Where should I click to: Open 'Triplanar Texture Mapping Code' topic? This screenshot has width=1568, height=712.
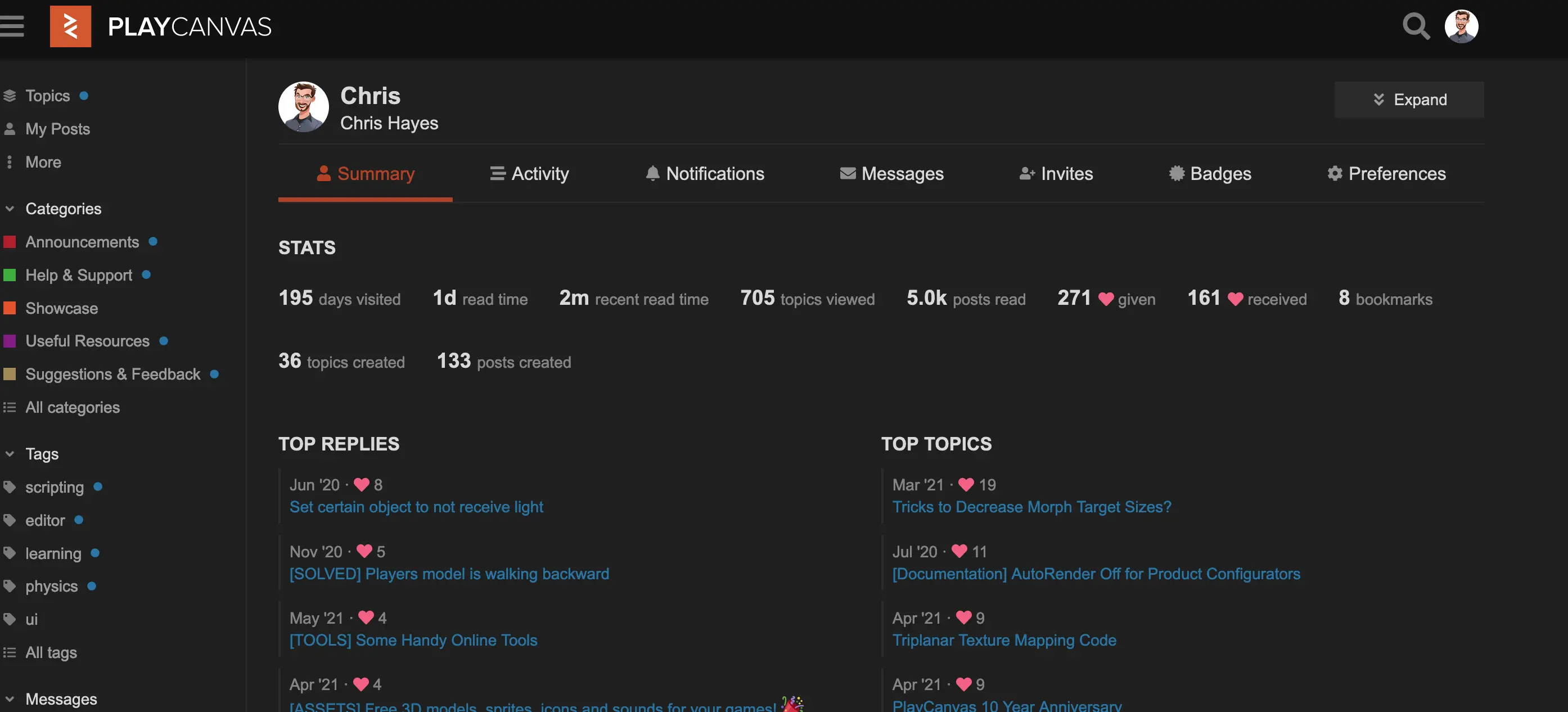[1004, 640]
